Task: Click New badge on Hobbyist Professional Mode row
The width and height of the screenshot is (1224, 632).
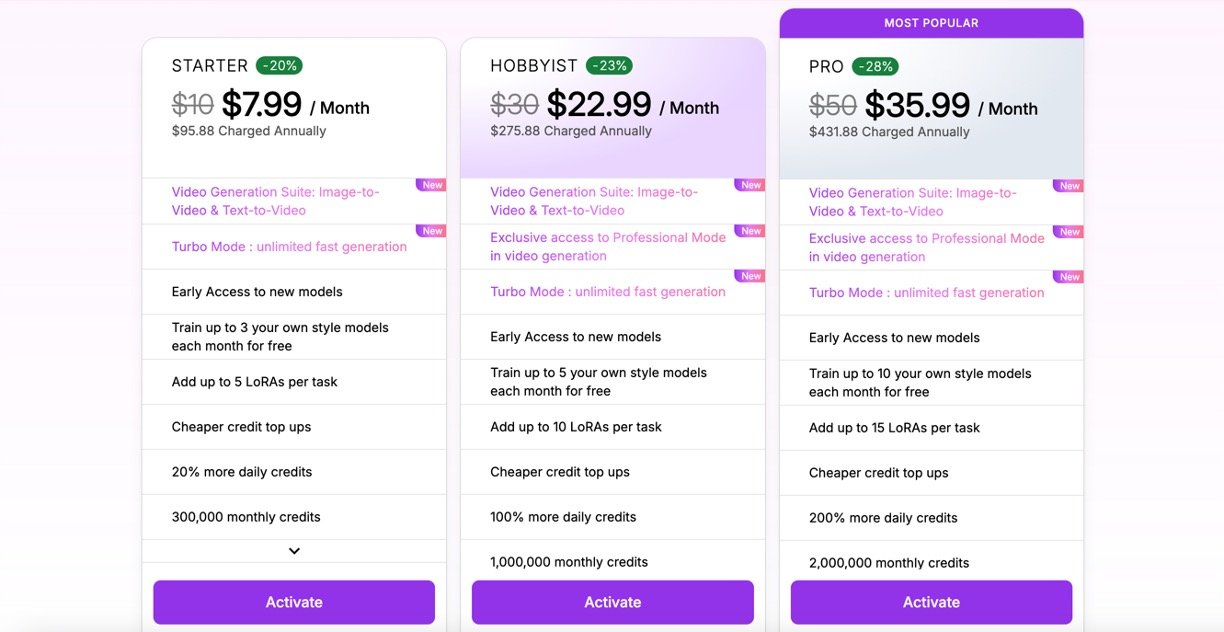Action: 751,231
